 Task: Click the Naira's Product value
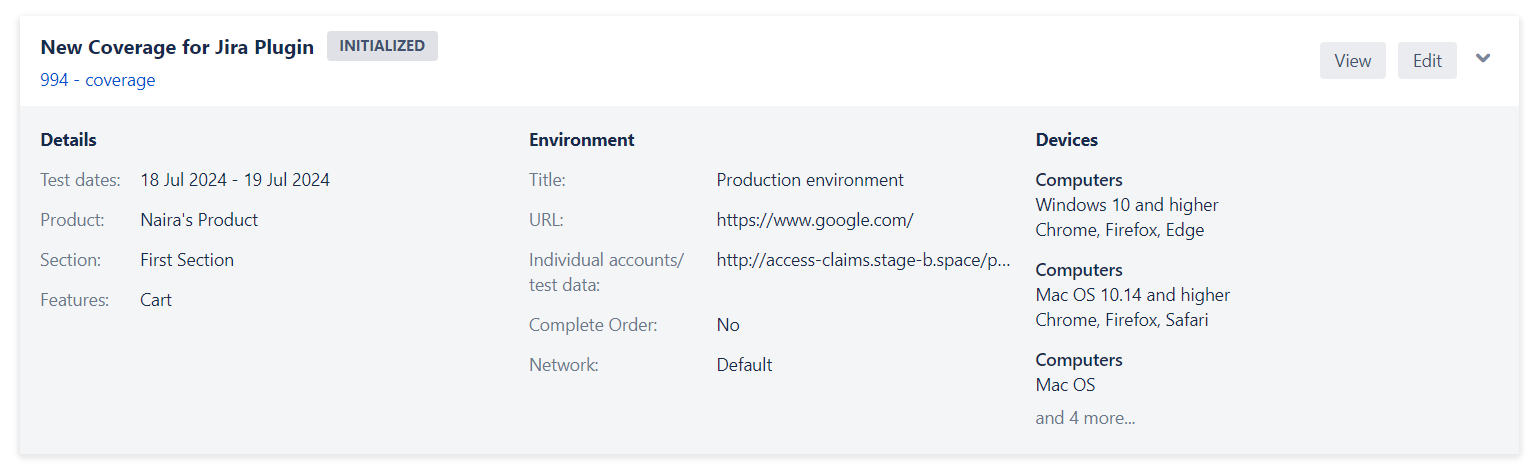[x=199, y=220]
